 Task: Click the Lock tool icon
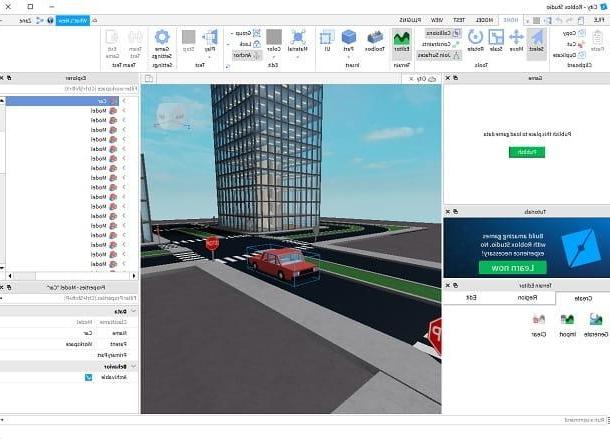pos(257,44)
